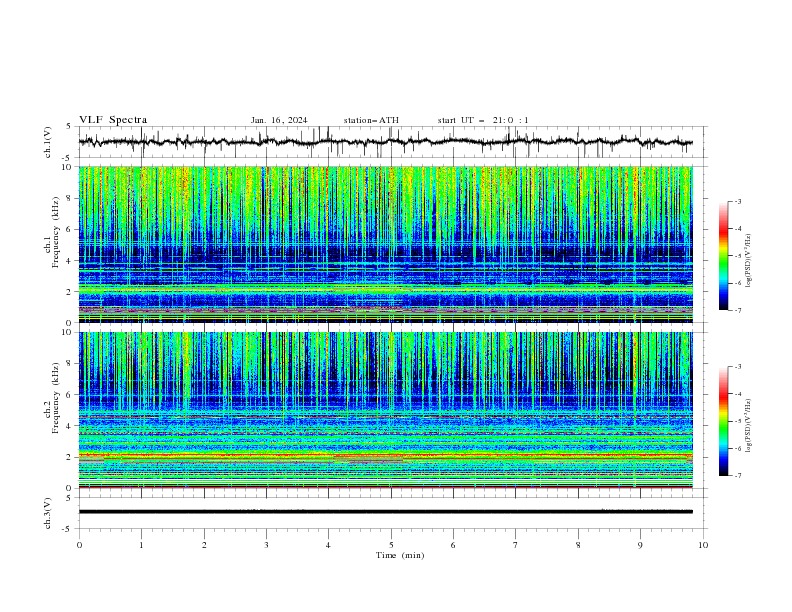Click the '8' time axis tick label
Image resolution: width=792 pixels, height=612 pixels.
coord(578,545)
